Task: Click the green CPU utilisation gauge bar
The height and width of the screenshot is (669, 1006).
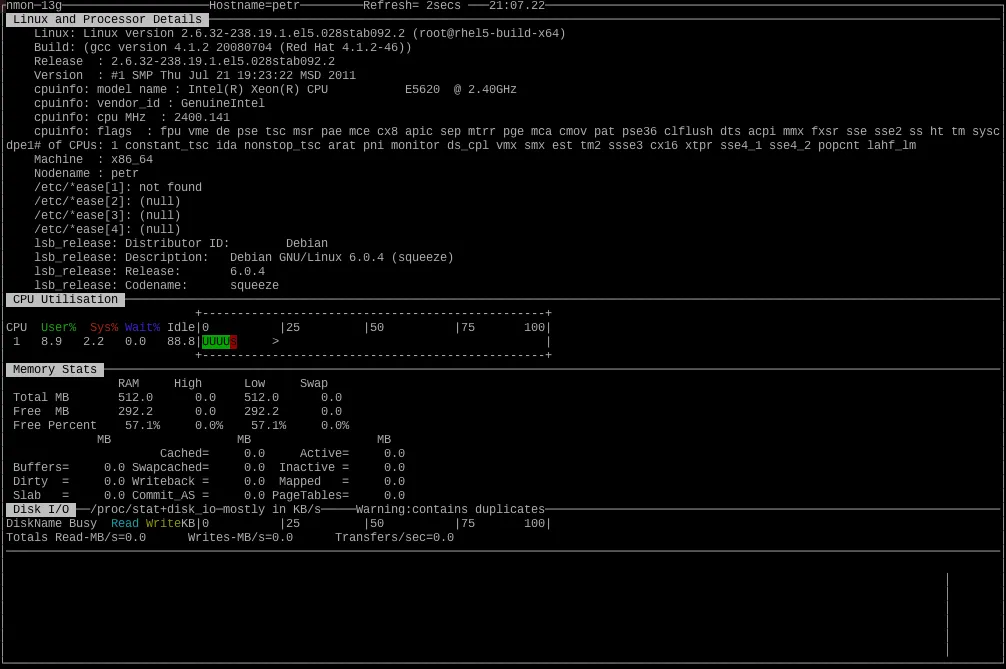Action: (217, 341)
